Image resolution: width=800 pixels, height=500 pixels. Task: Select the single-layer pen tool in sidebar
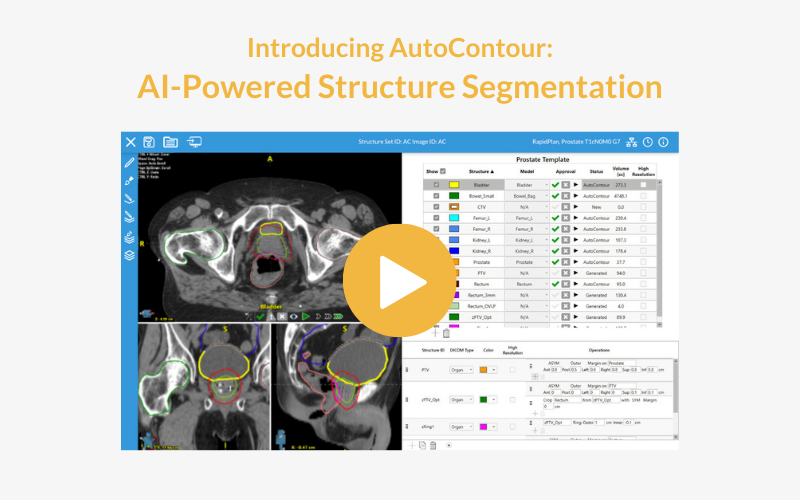tap(129, 199)
